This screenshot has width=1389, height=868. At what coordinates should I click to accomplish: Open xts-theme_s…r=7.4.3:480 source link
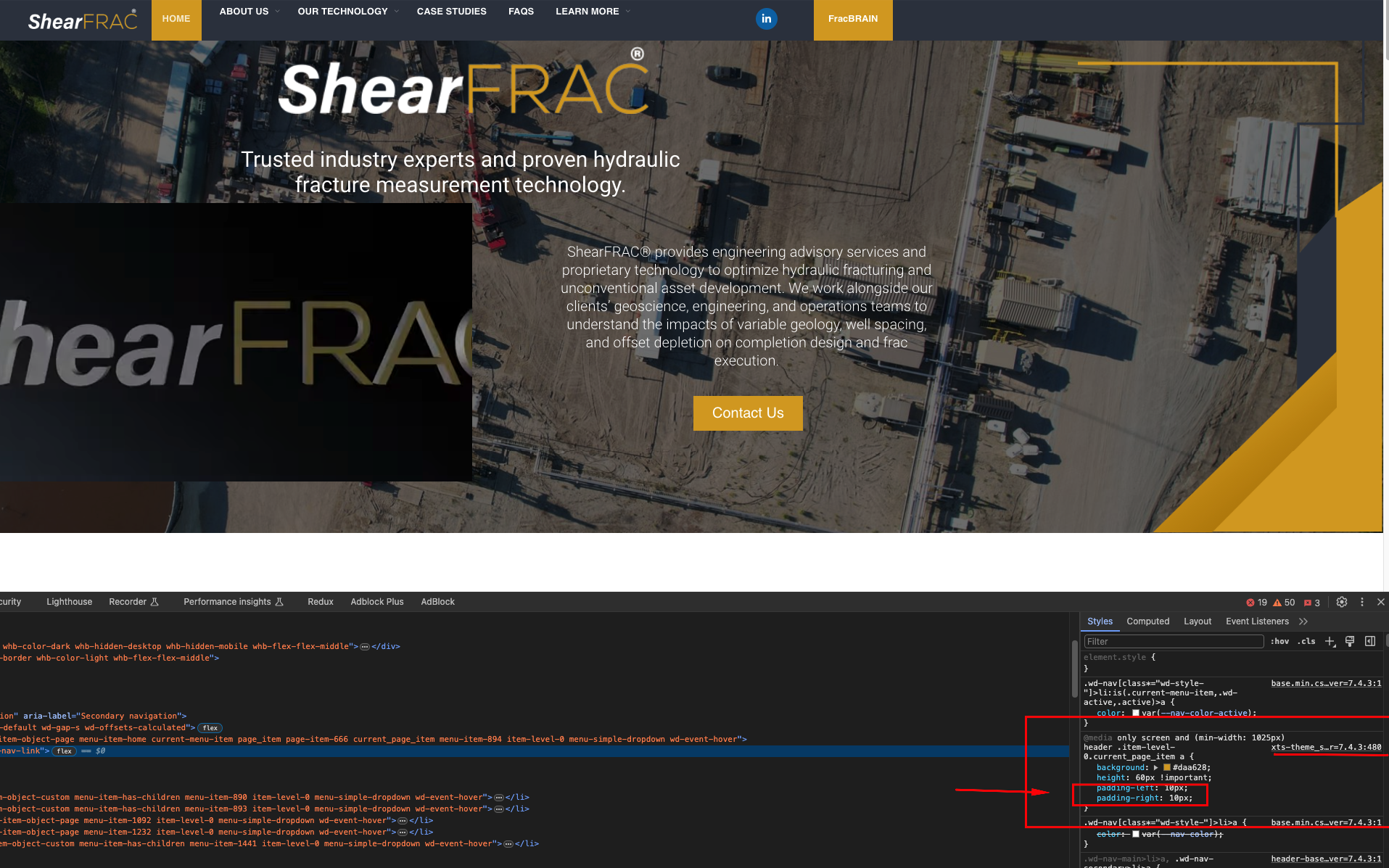[1326, 747]
